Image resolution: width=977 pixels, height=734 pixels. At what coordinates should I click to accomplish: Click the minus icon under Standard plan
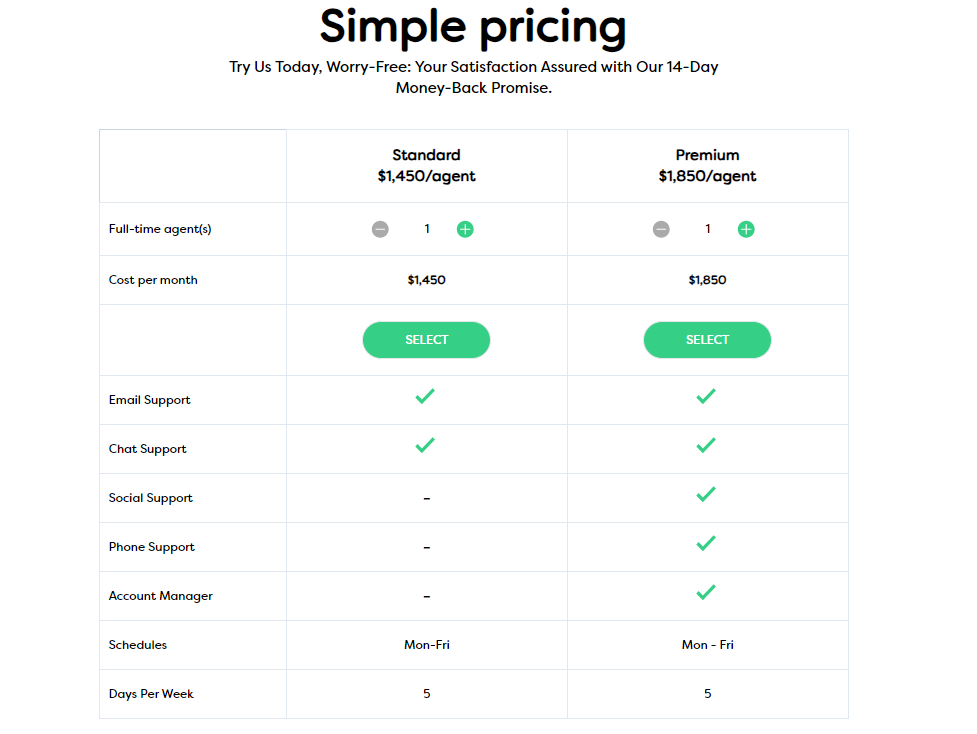pos(380,228)
